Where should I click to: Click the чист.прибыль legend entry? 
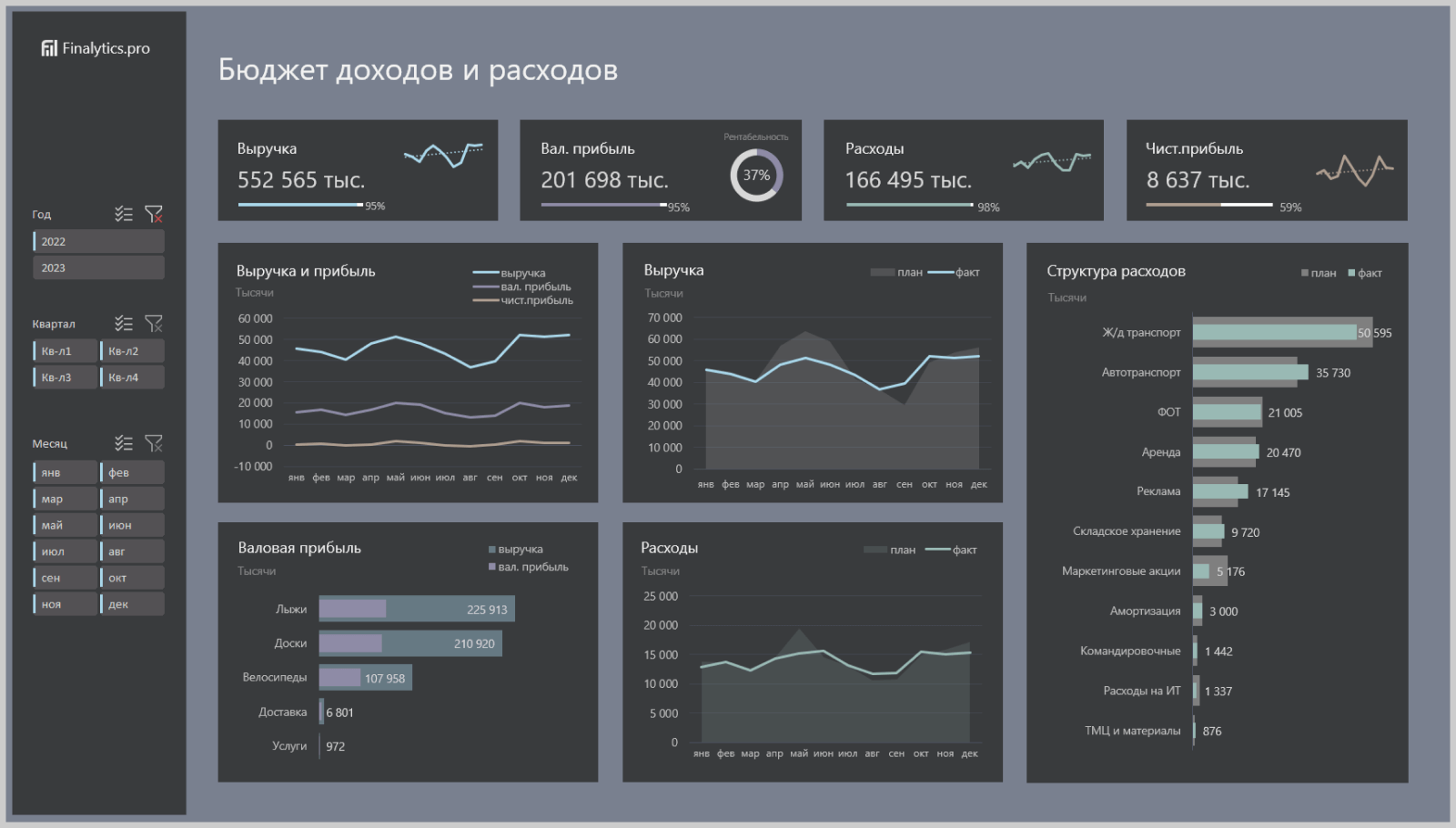(523, 300)
